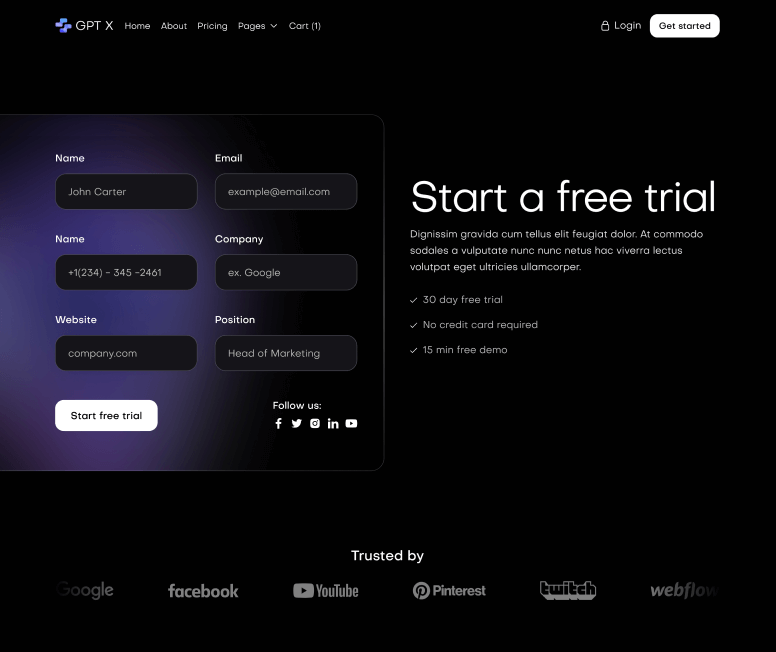Click the GPT X brand text

pyautogui.click(x=94, y=26)
